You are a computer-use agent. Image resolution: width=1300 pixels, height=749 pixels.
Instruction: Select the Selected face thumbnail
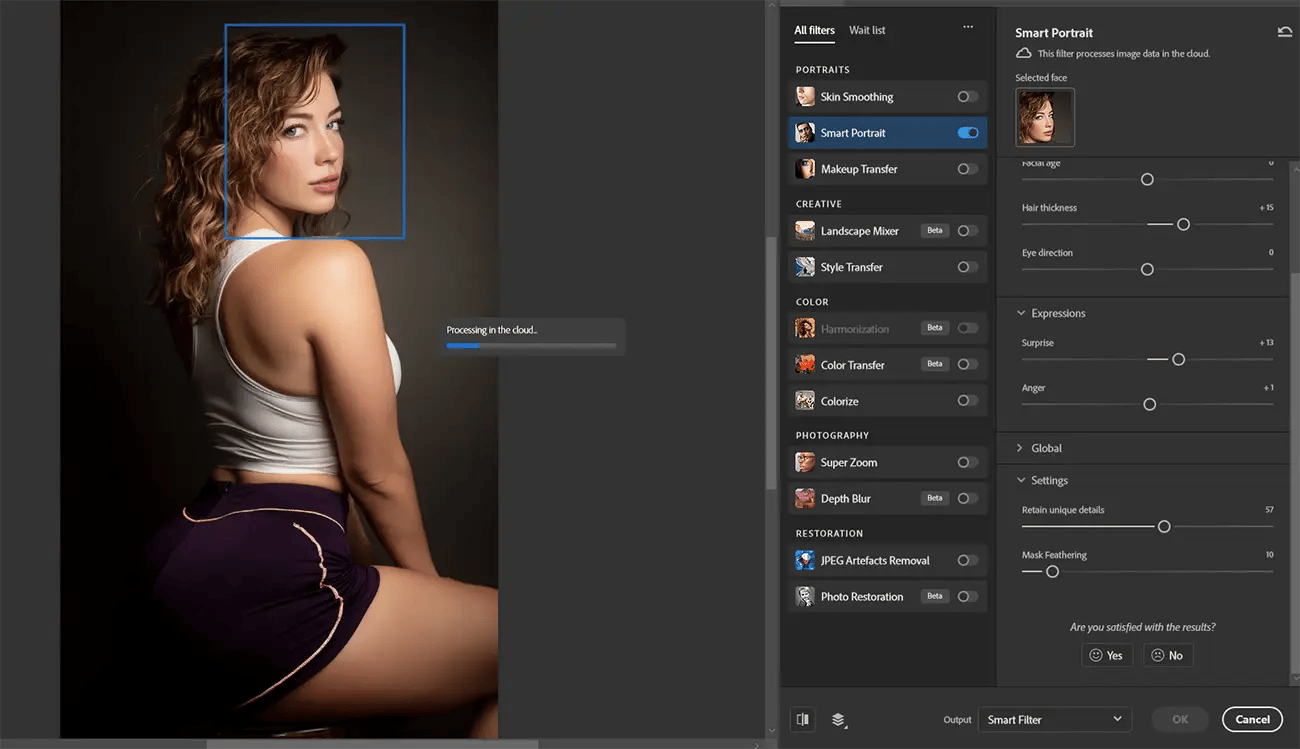pyautogui.click(x=1045, y=117)
